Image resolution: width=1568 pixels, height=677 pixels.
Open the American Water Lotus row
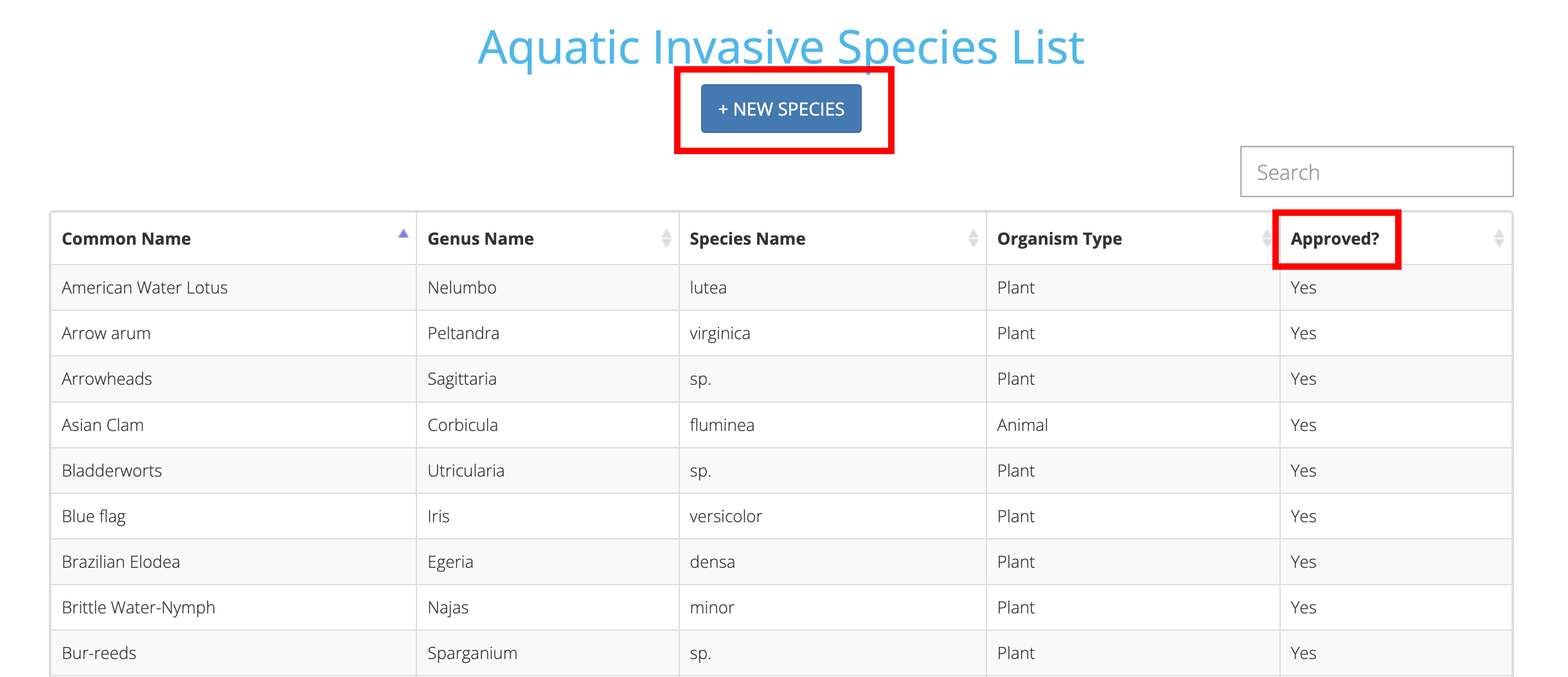[145, 288]
